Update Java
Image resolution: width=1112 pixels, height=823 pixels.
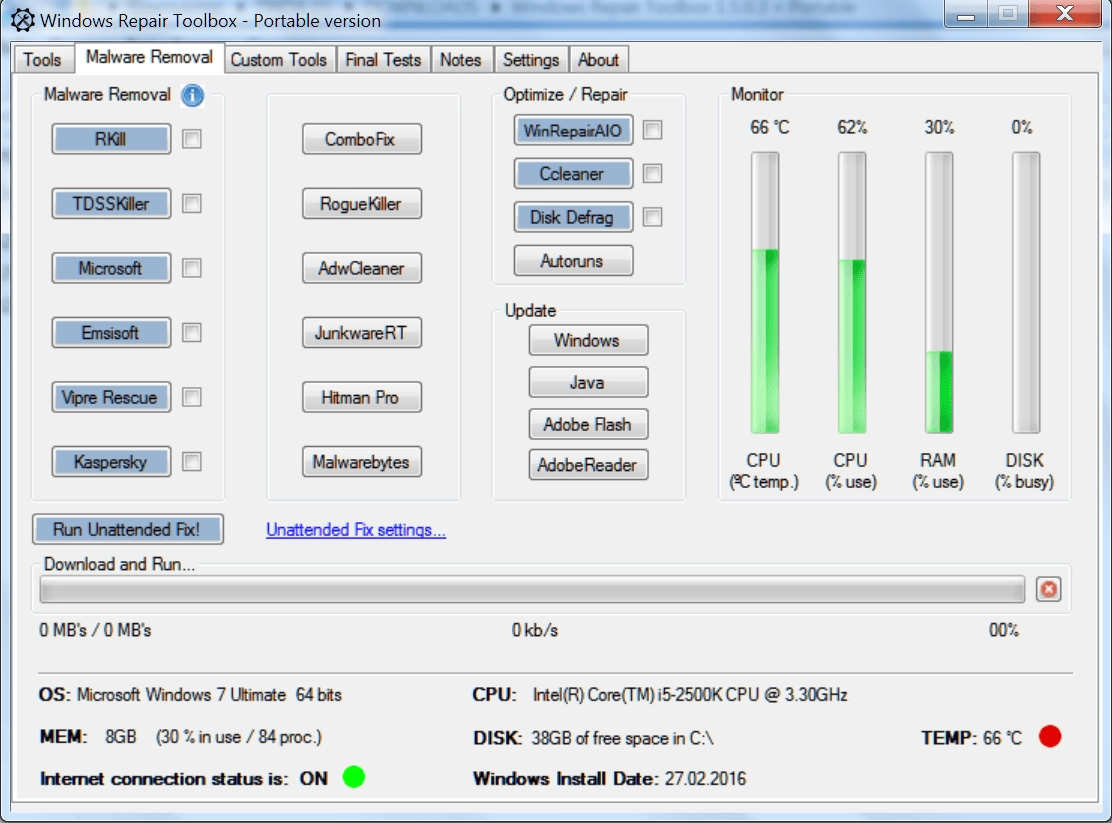click(588, 382)
